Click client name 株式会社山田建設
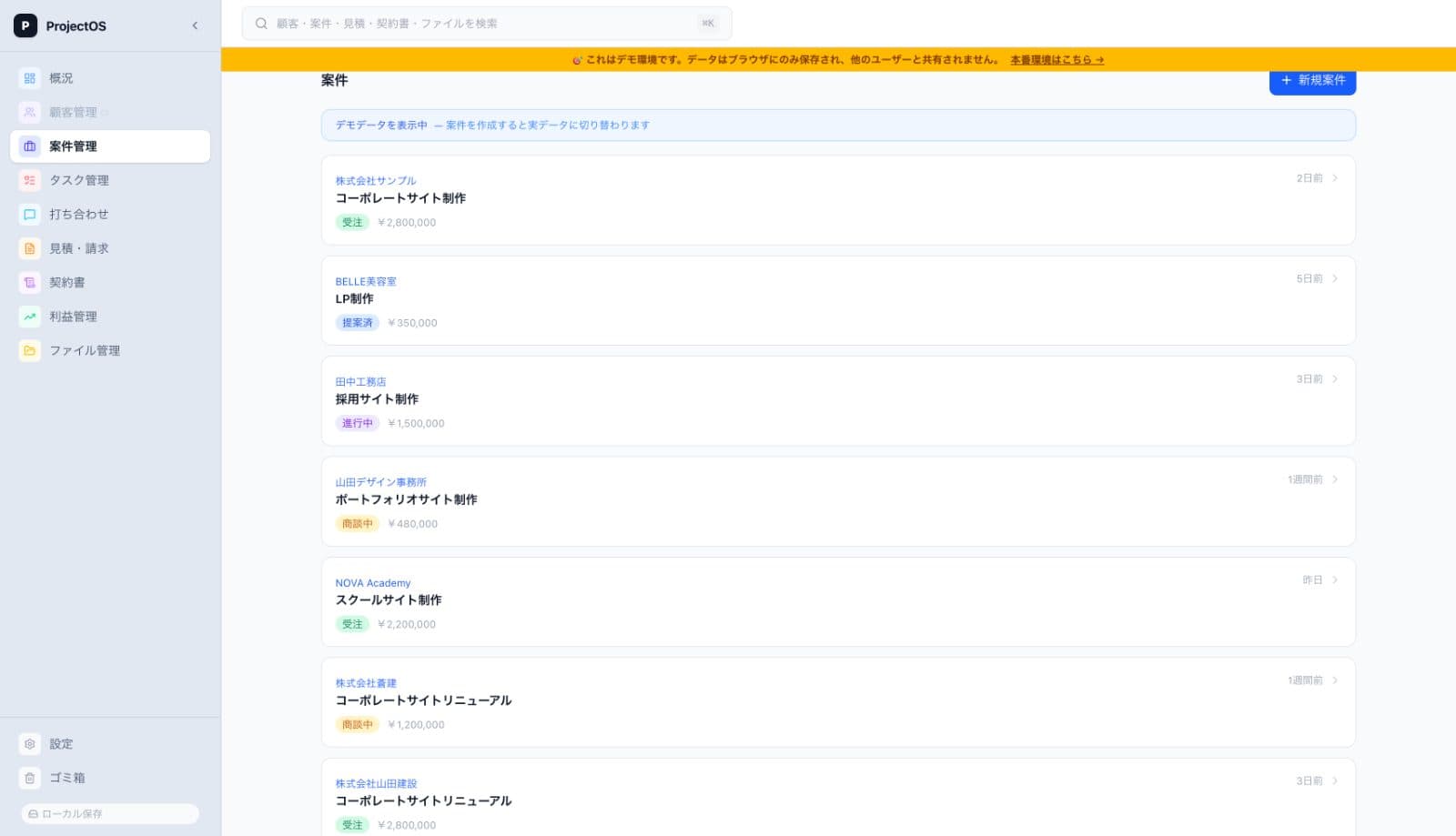 point(376,784)
